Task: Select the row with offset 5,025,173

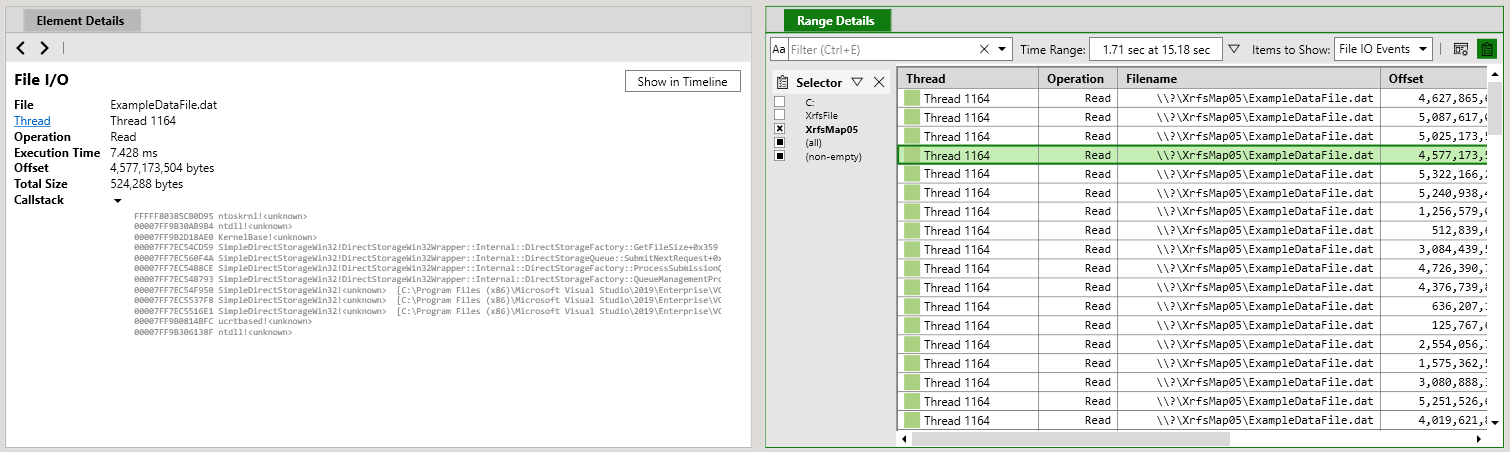Action: pyautogui.click(x=1192, y=136)
